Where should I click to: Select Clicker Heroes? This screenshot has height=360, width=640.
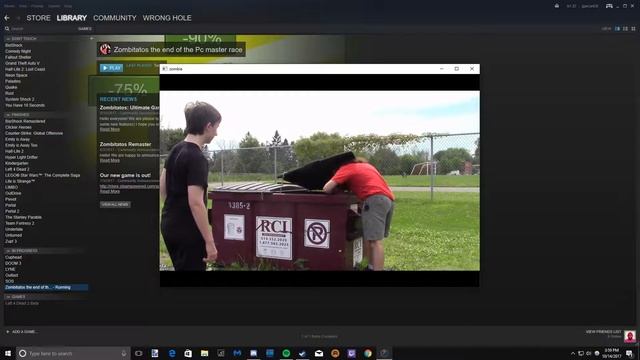pyautogui.click(x=18, y=127)
